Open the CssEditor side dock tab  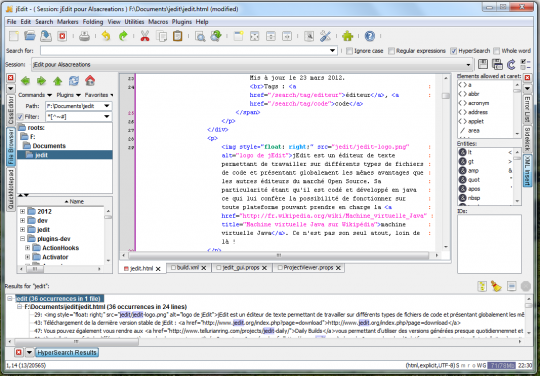11,110
